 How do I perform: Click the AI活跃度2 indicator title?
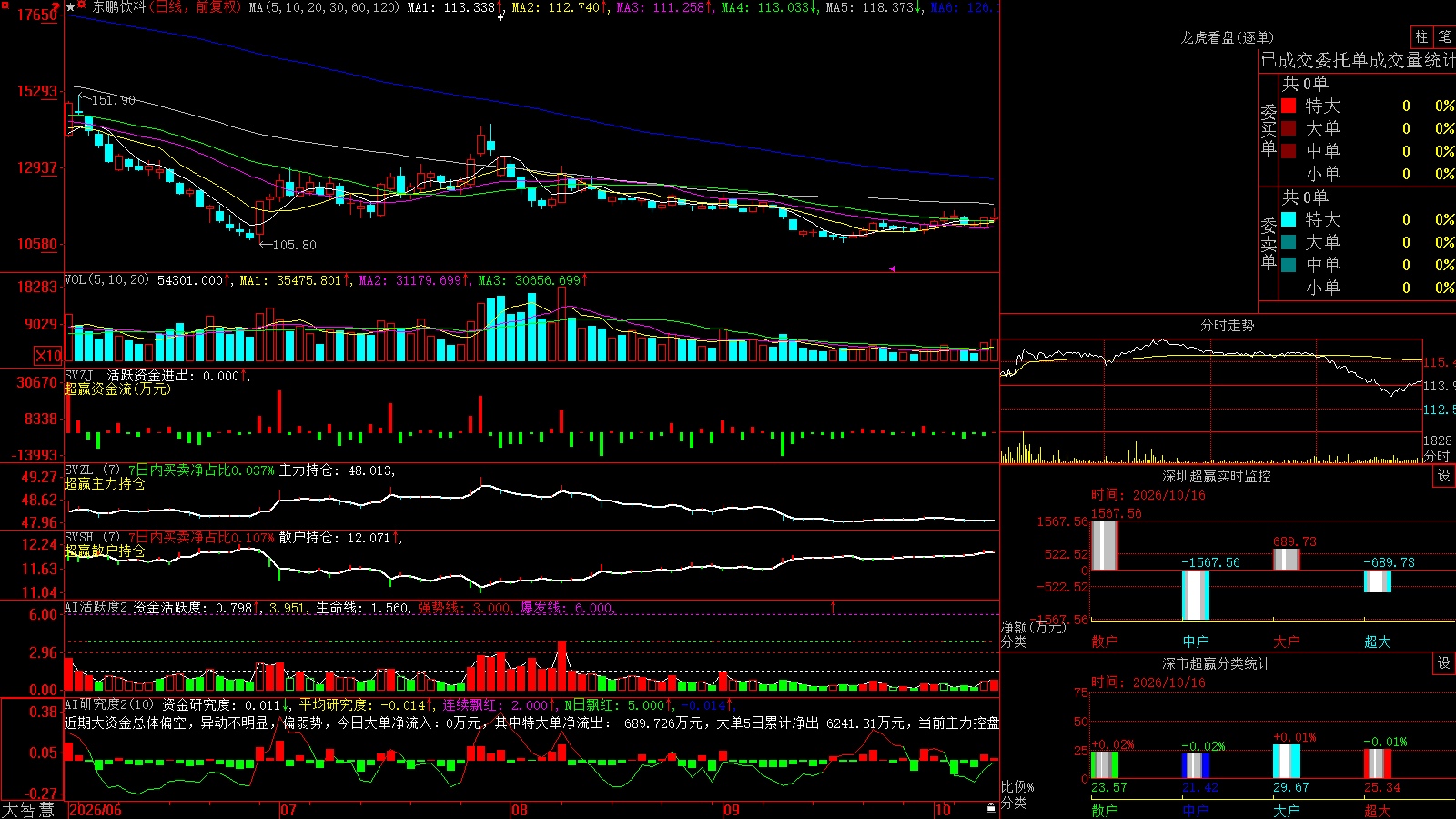tap(96, 608)
